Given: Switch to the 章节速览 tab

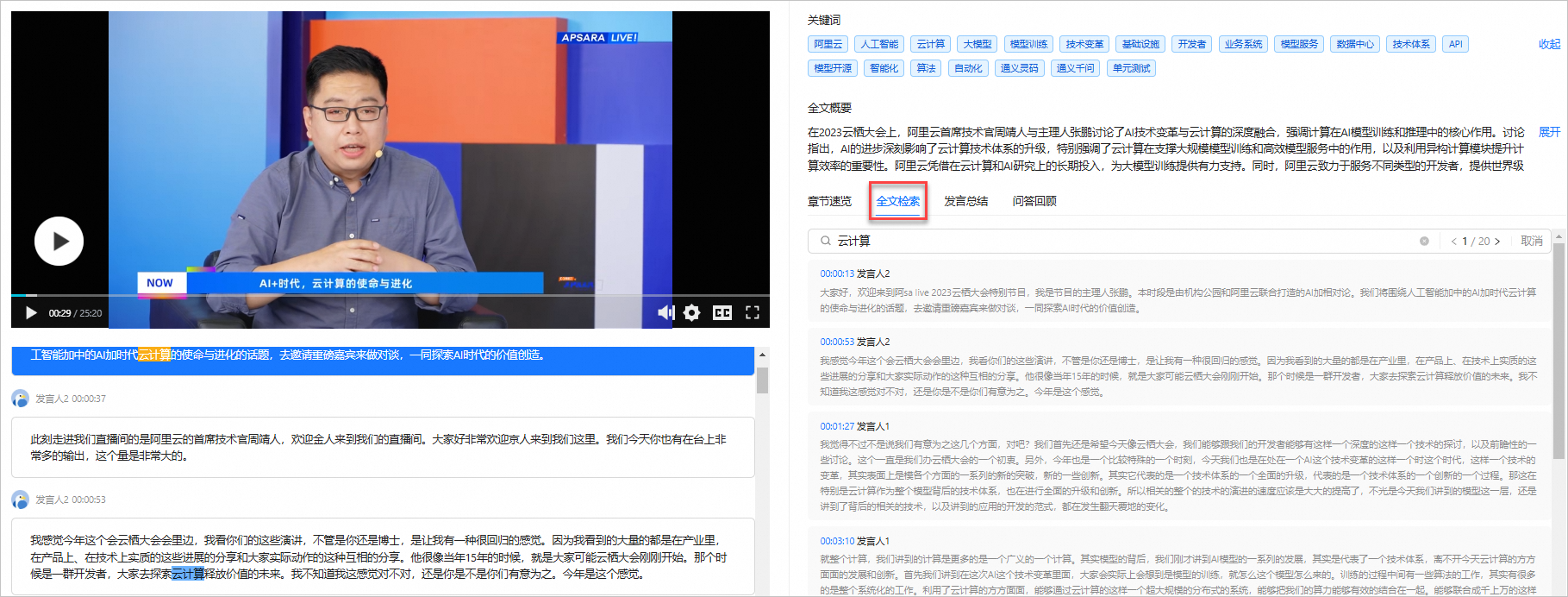Looking at the screenshot, I should 829,201.
